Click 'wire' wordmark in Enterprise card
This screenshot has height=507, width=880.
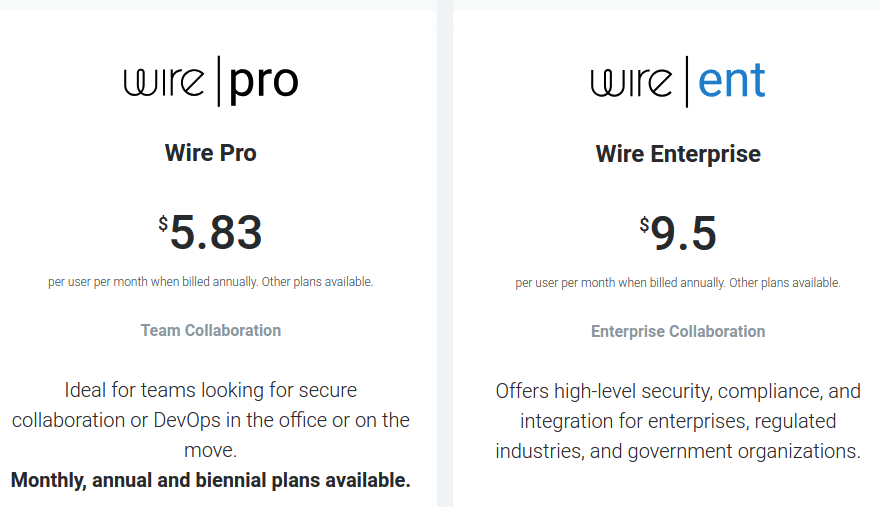tap(631, 83)
